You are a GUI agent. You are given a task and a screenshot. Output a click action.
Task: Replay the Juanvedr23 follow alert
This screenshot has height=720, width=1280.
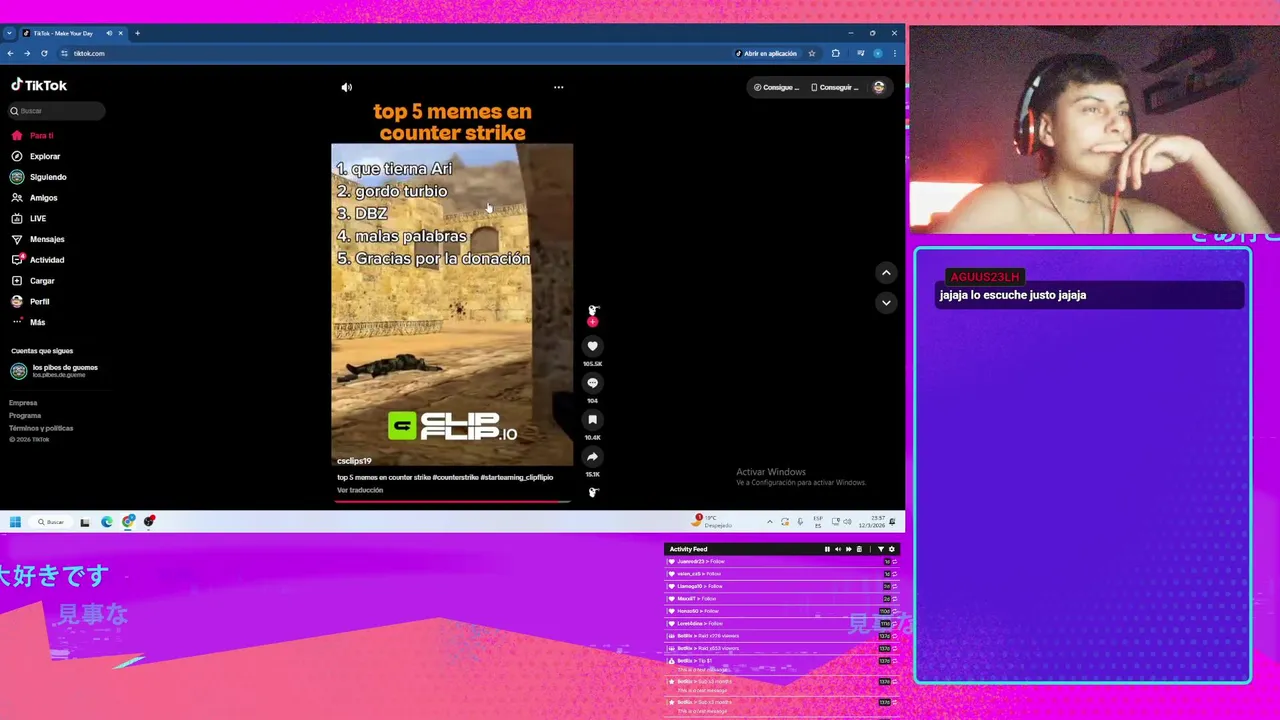894,562
